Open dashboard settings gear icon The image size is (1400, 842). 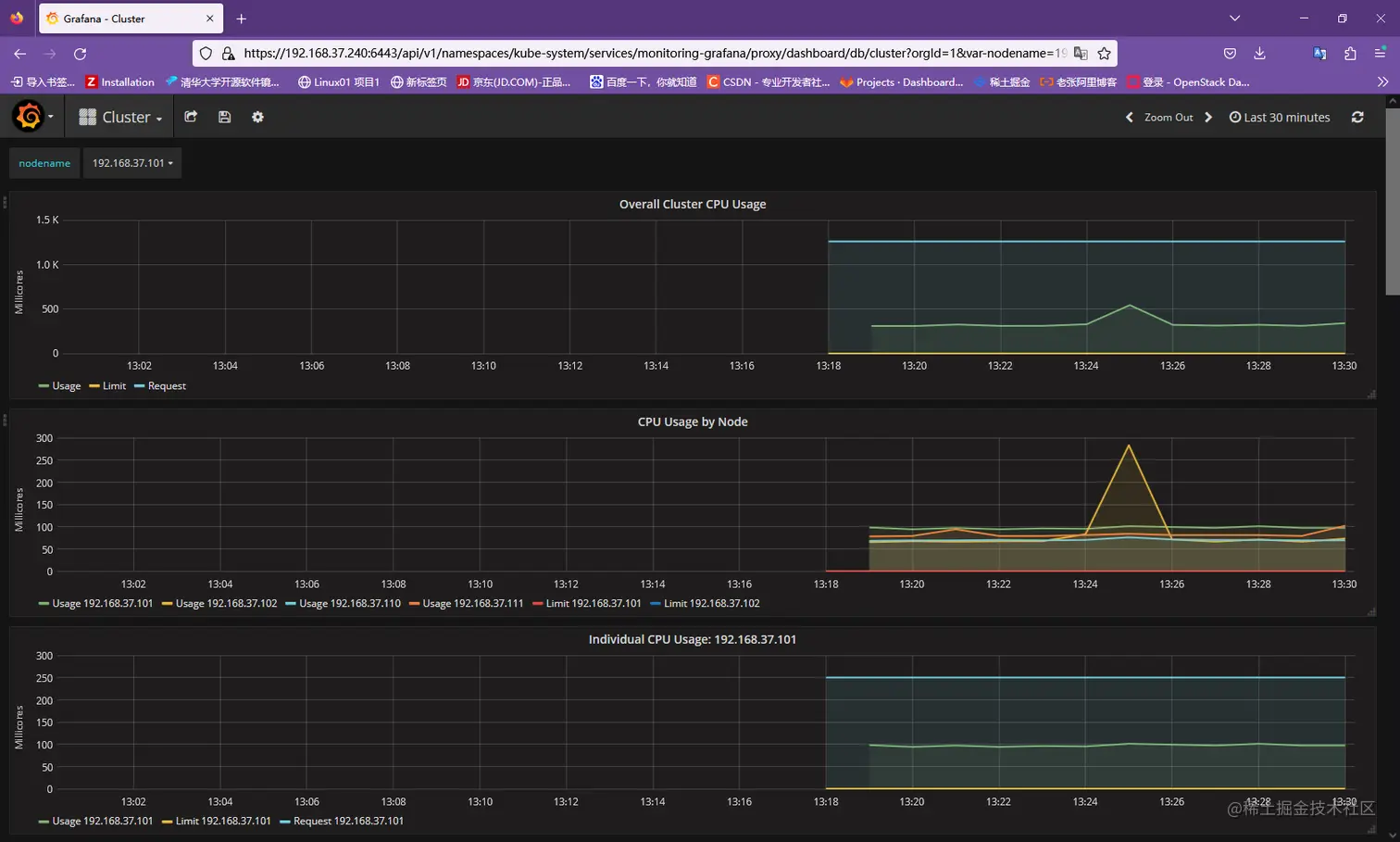tap(257, 117)
